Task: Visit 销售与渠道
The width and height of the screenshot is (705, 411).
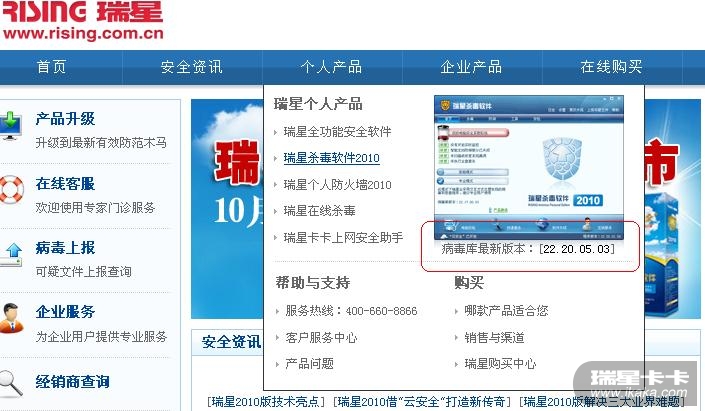Action: click(494, 338)
